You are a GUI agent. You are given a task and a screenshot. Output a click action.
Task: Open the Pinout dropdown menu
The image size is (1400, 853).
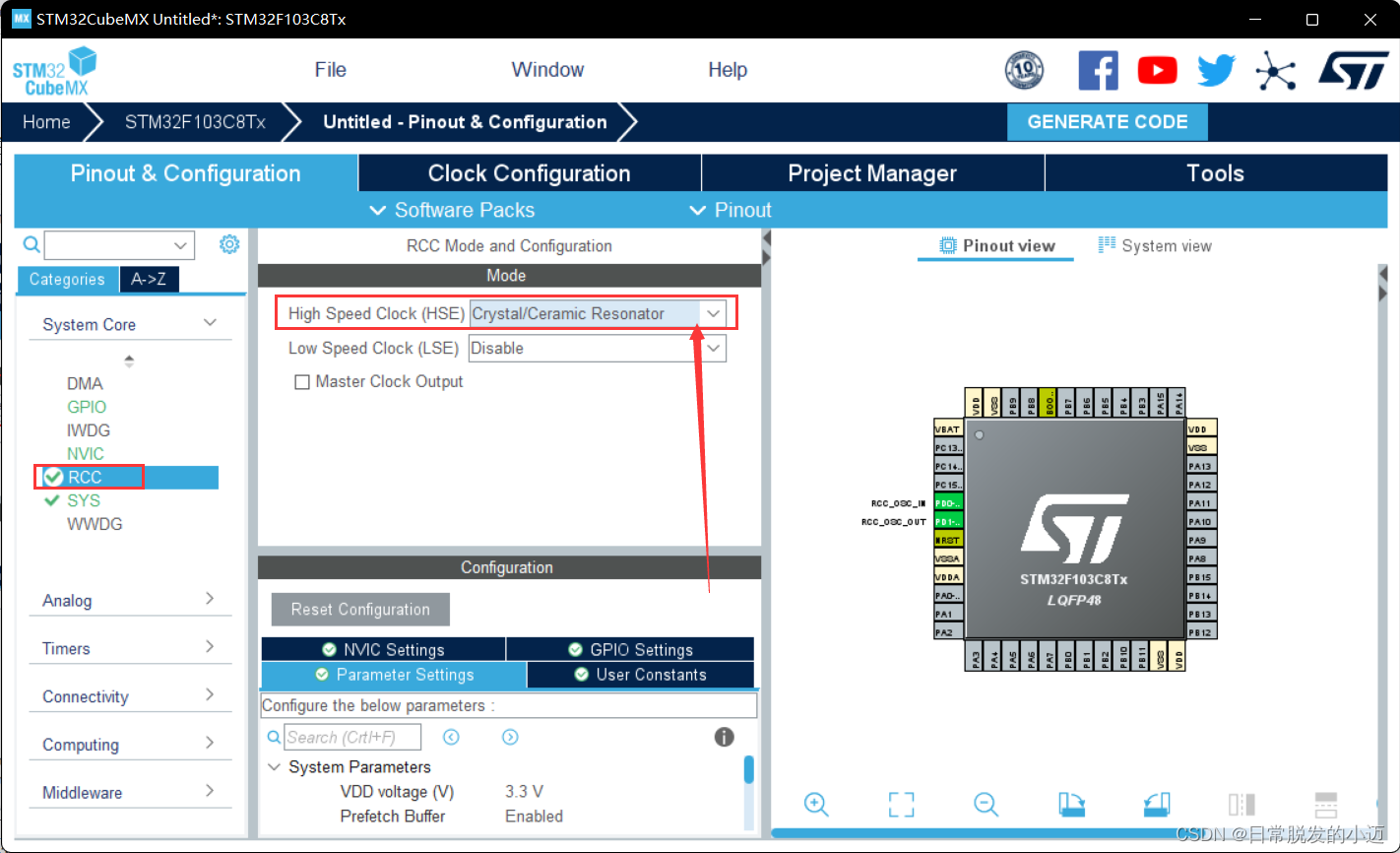(x=731, y=210)
